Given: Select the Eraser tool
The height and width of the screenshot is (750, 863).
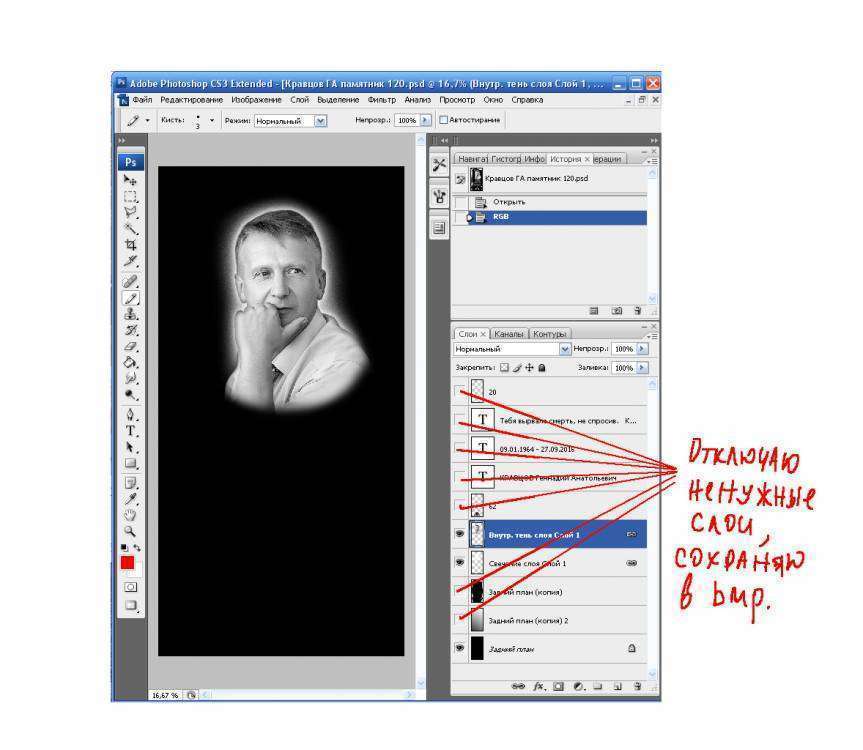Looking at the screenshot, I should pos(130,347).
